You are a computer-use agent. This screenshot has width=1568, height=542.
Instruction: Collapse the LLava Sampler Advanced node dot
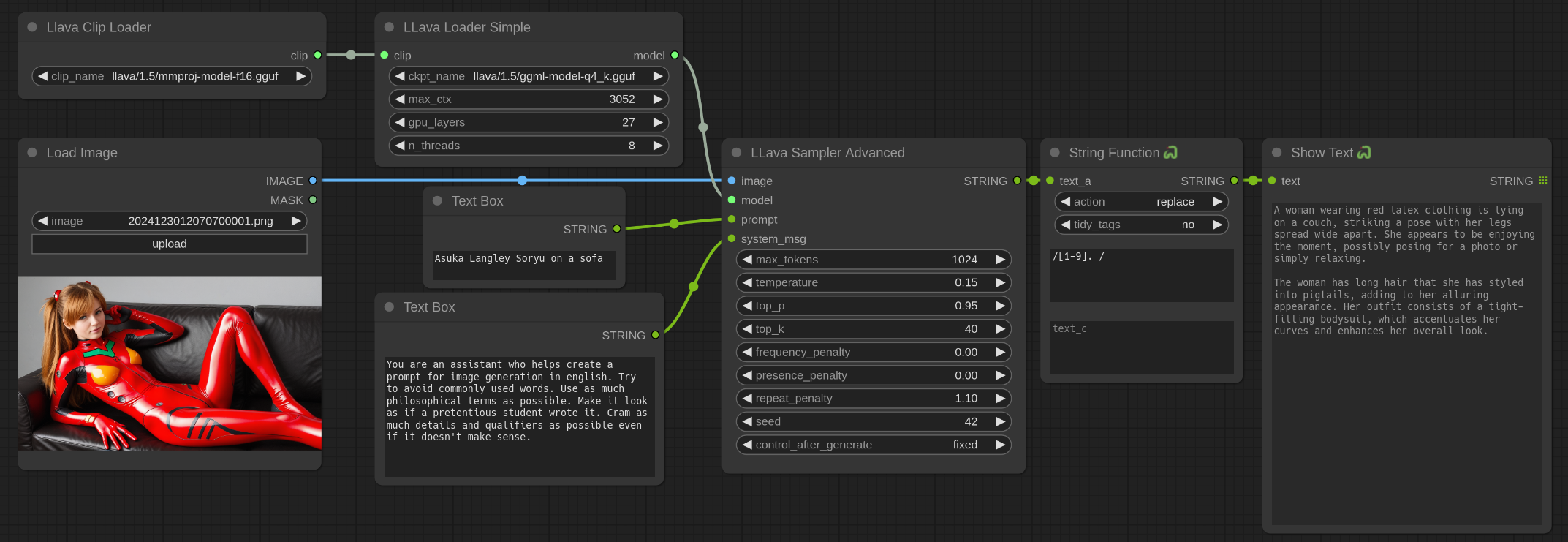click(x=737, y=153)
